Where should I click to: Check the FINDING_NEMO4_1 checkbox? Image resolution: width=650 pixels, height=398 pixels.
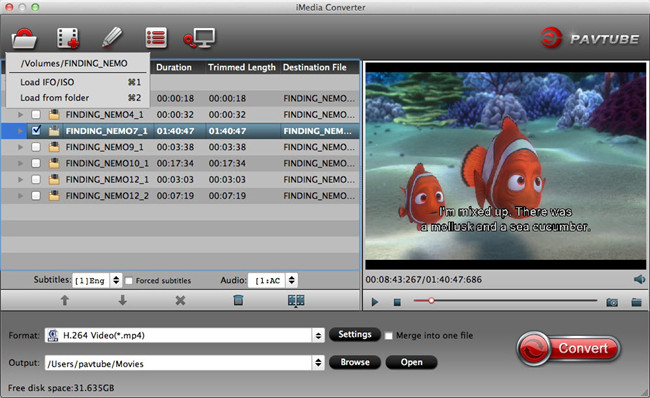point(36,114)
